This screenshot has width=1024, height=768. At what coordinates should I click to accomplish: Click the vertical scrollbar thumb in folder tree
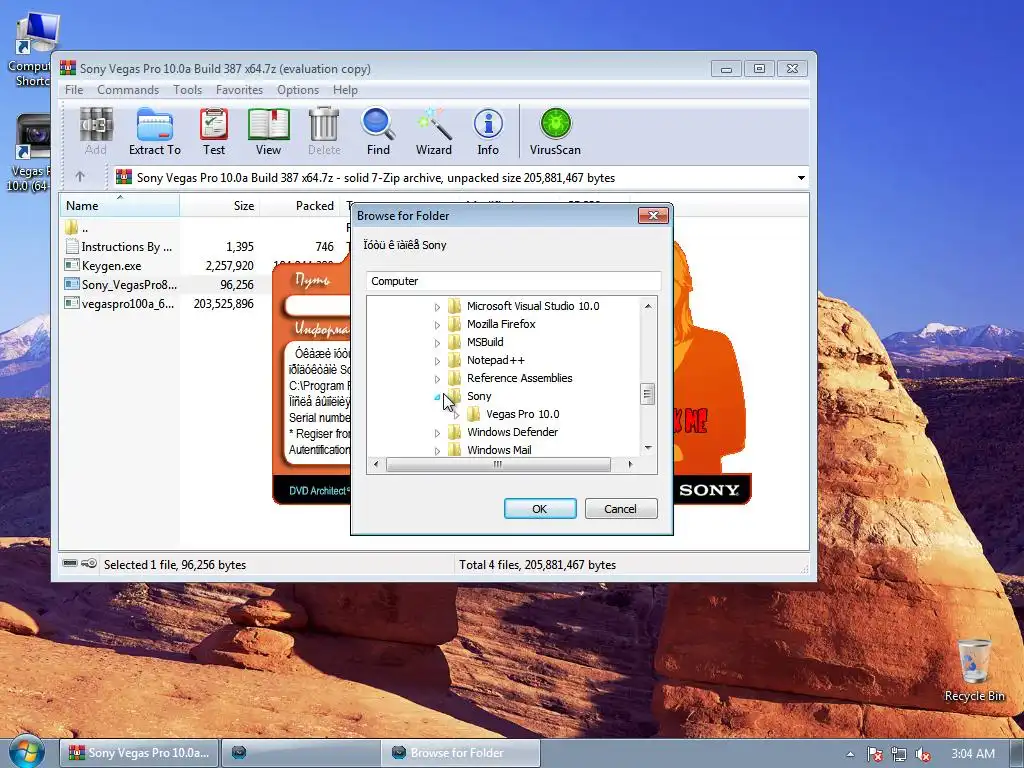click(647, 394)
